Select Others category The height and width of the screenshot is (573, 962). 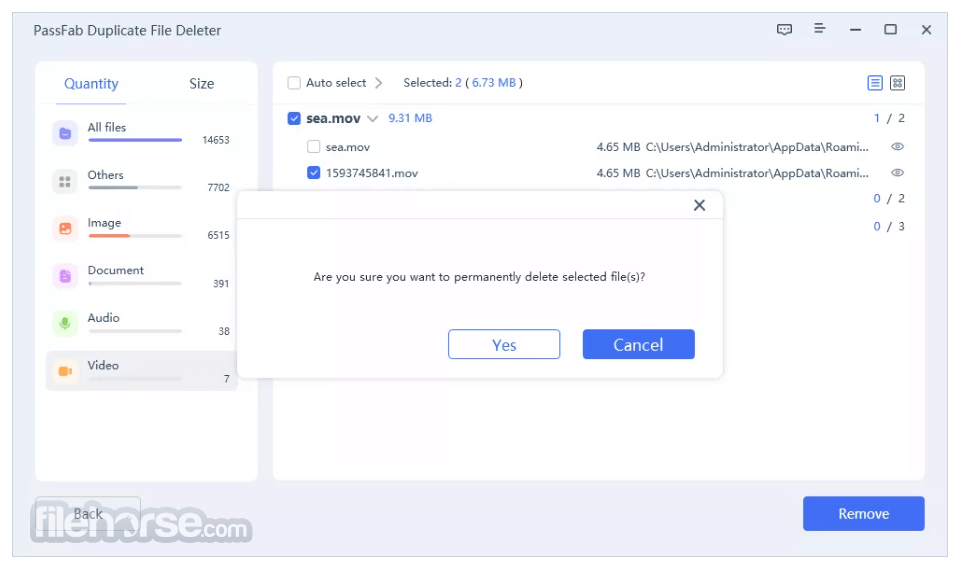(141, 181)
